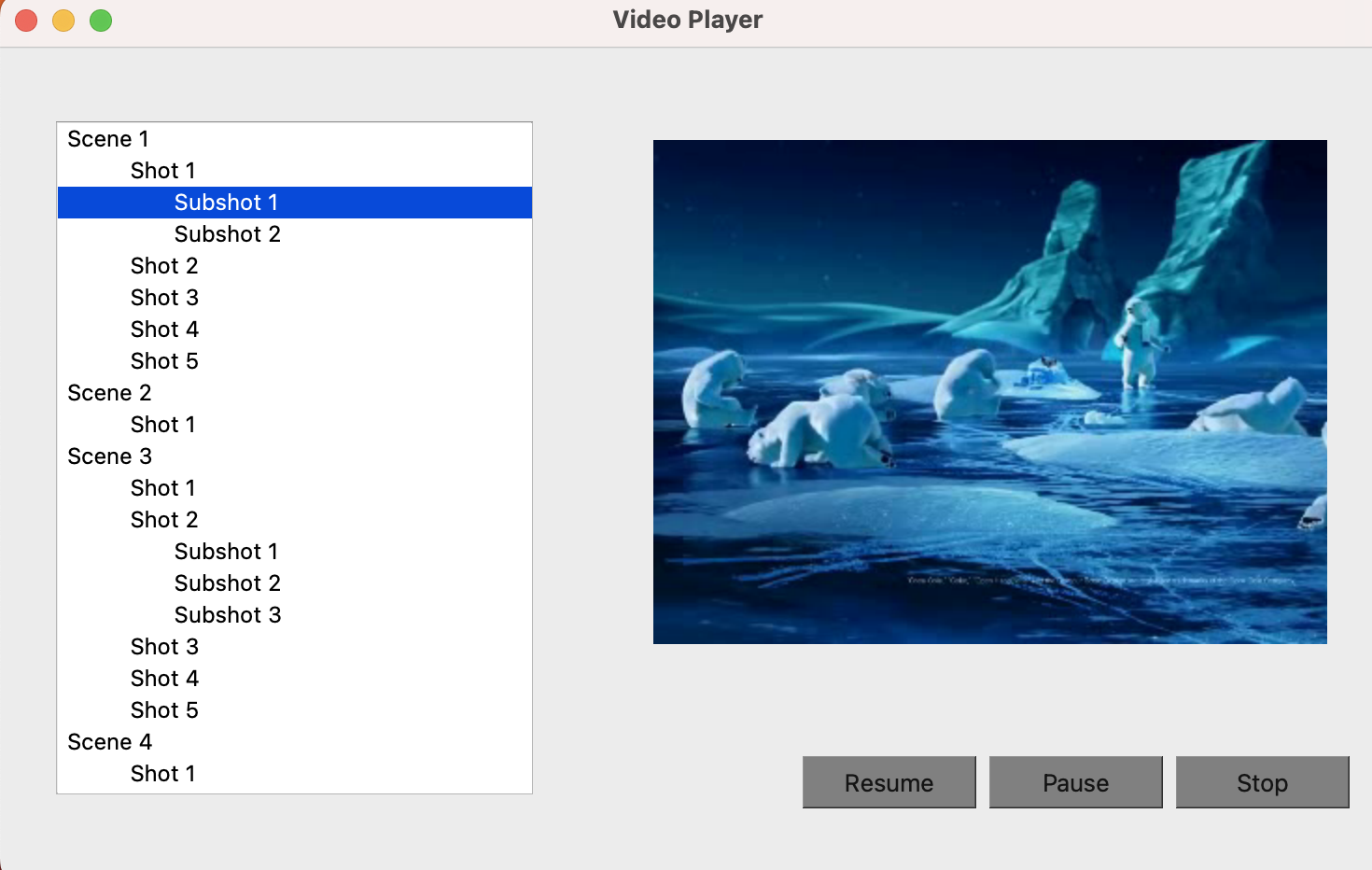
Task: Click the green zoom window button
Action: tap(101, 20)
